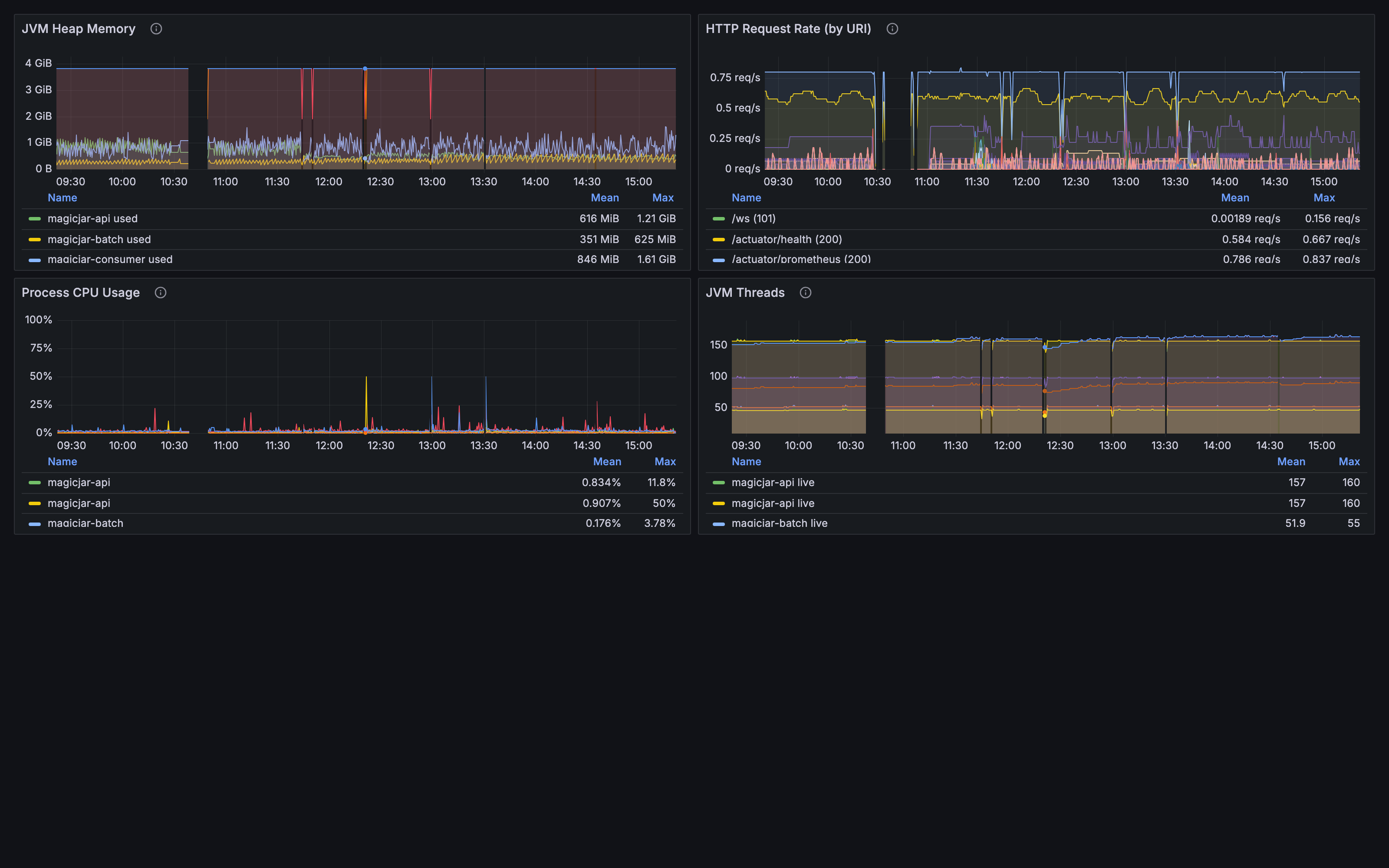Screen dimensions: 1389x868
Task: Toggle CPU series magicjar-api with max 50%
Action: coord(79,503)
